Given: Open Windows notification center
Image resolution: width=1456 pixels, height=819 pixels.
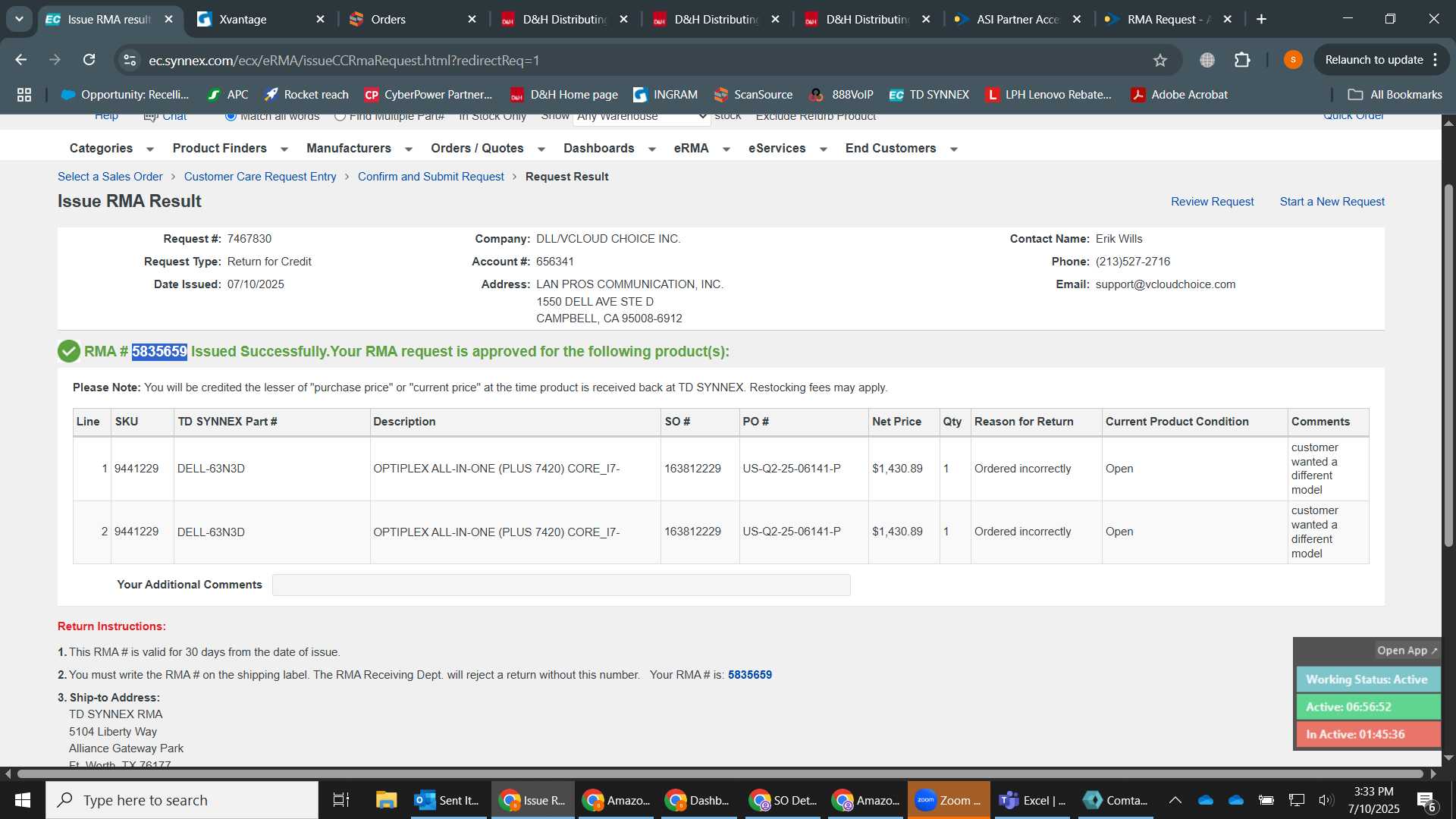Looking at the screenshot, I should click(x=1426, y=801).
